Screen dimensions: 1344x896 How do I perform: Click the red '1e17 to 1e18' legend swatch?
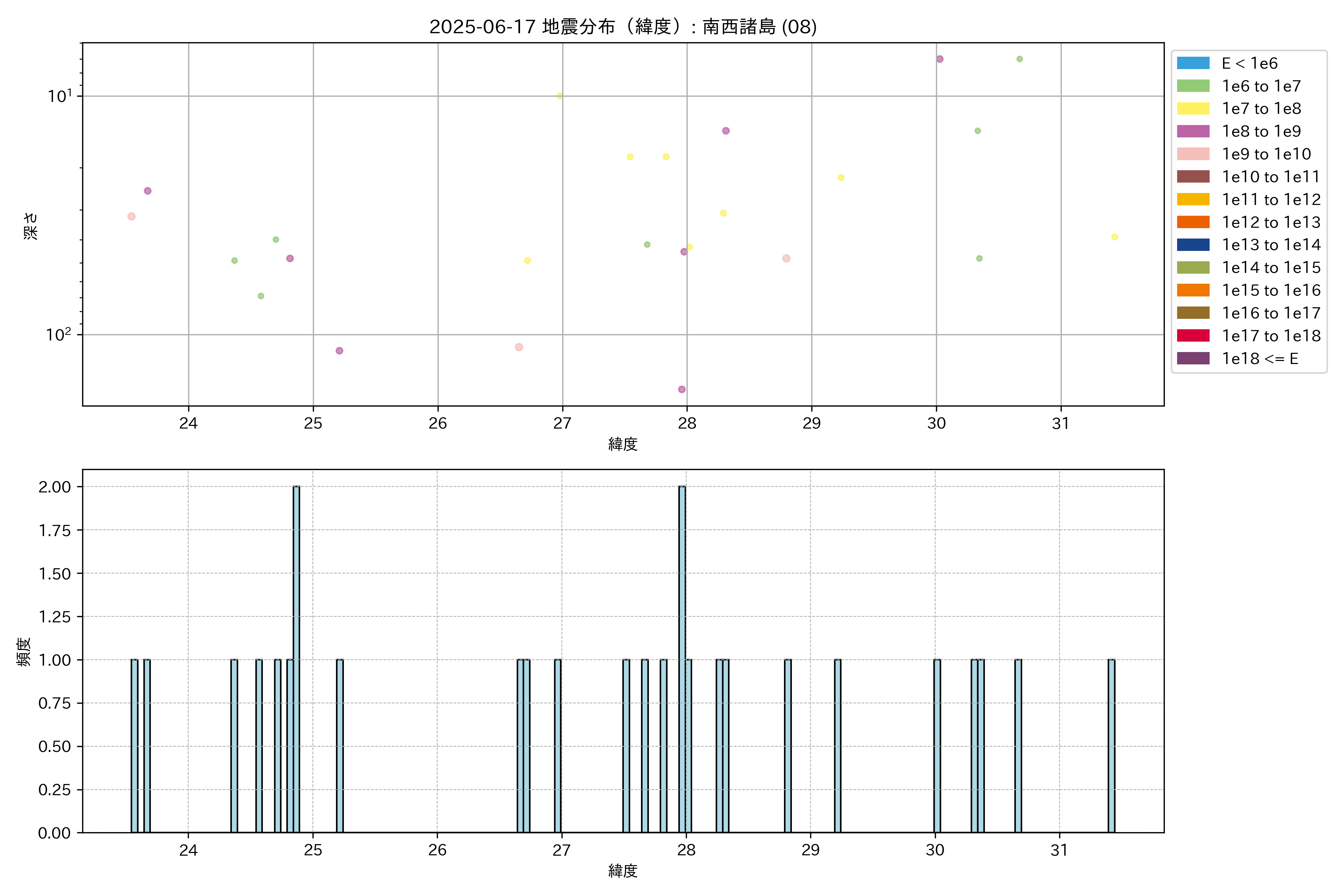(x=1192, y=335)
